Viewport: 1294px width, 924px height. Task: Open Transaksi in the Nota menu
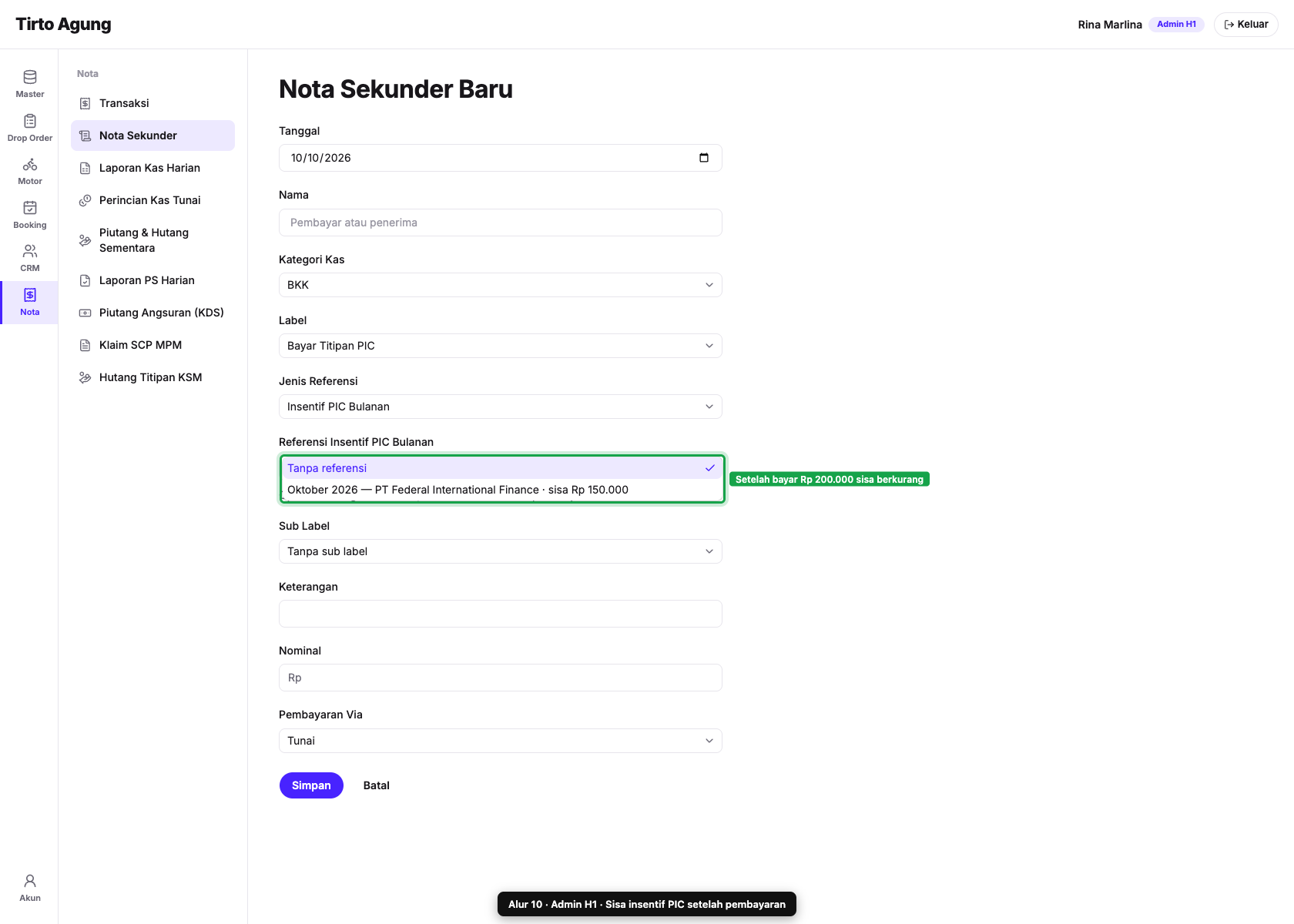click(153, 103)
